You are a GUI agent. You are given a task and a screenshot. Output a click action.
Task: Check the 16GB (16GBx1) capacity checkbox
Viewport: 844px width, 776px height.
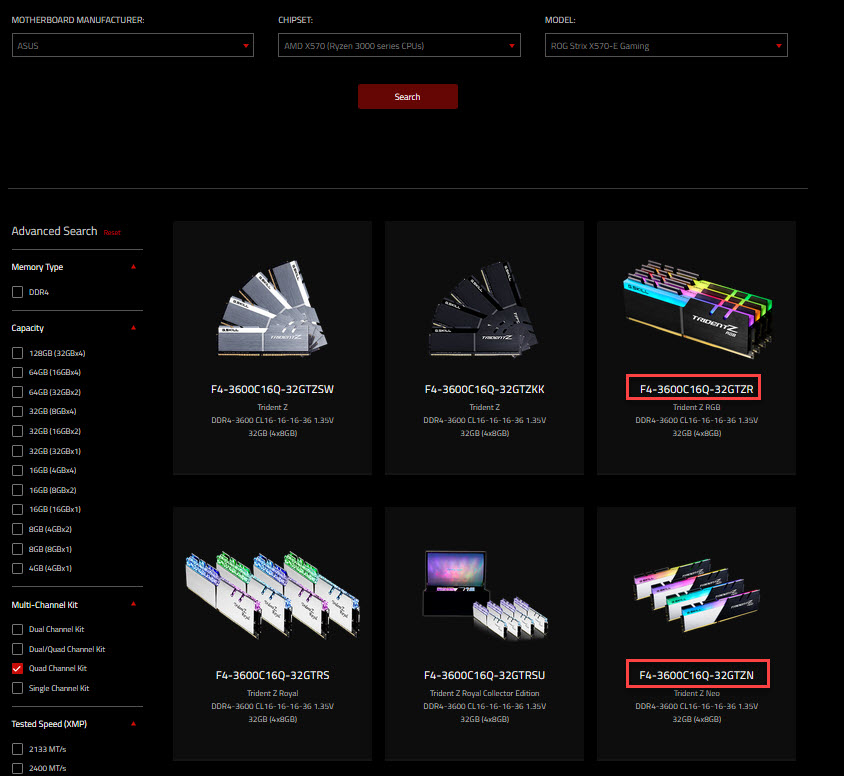coord(17,509)
